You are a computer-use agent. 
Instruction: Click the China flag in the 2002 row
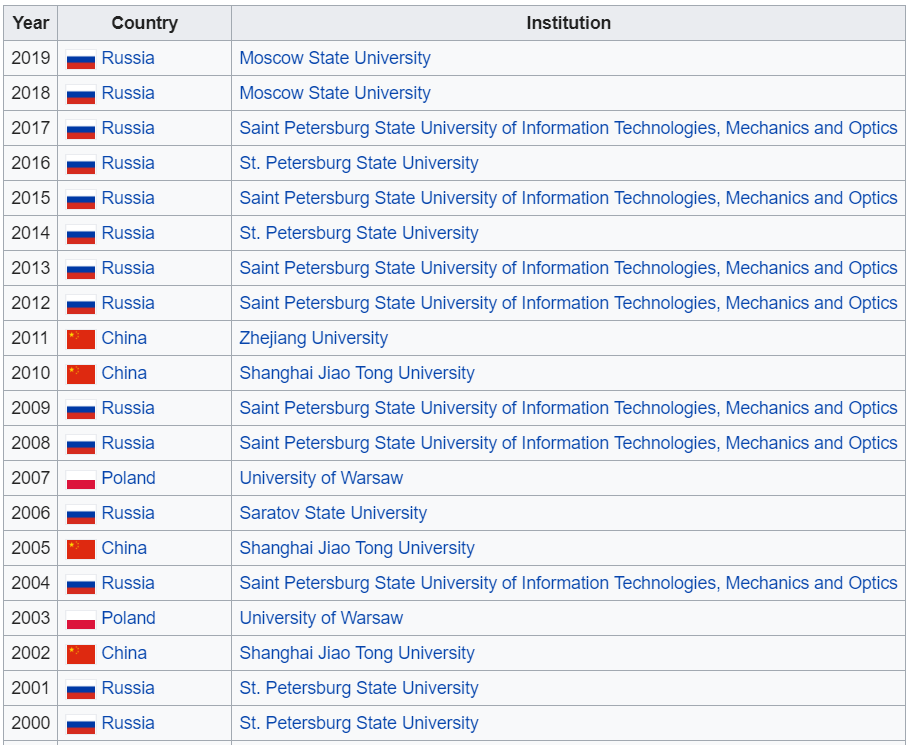pos(81,654)
